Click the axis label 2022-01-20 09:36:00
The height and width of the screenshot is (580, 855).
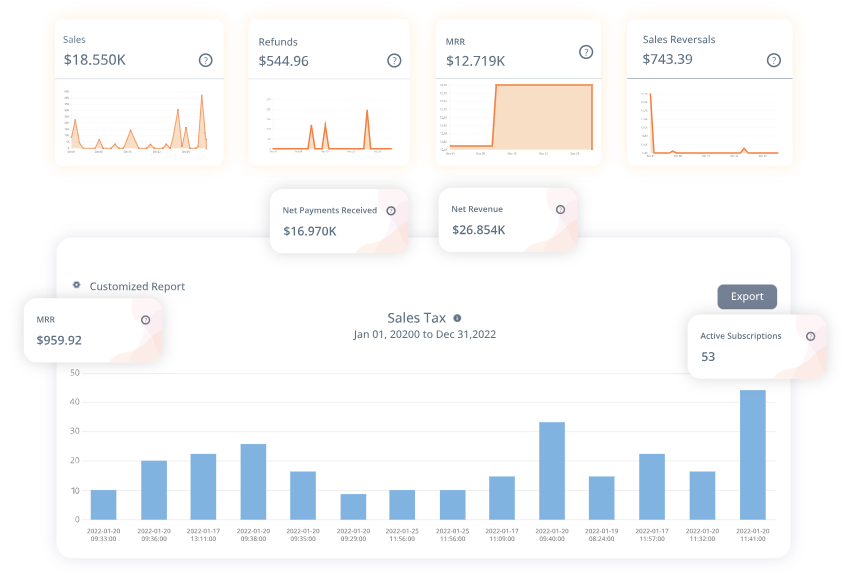point(154,535)
